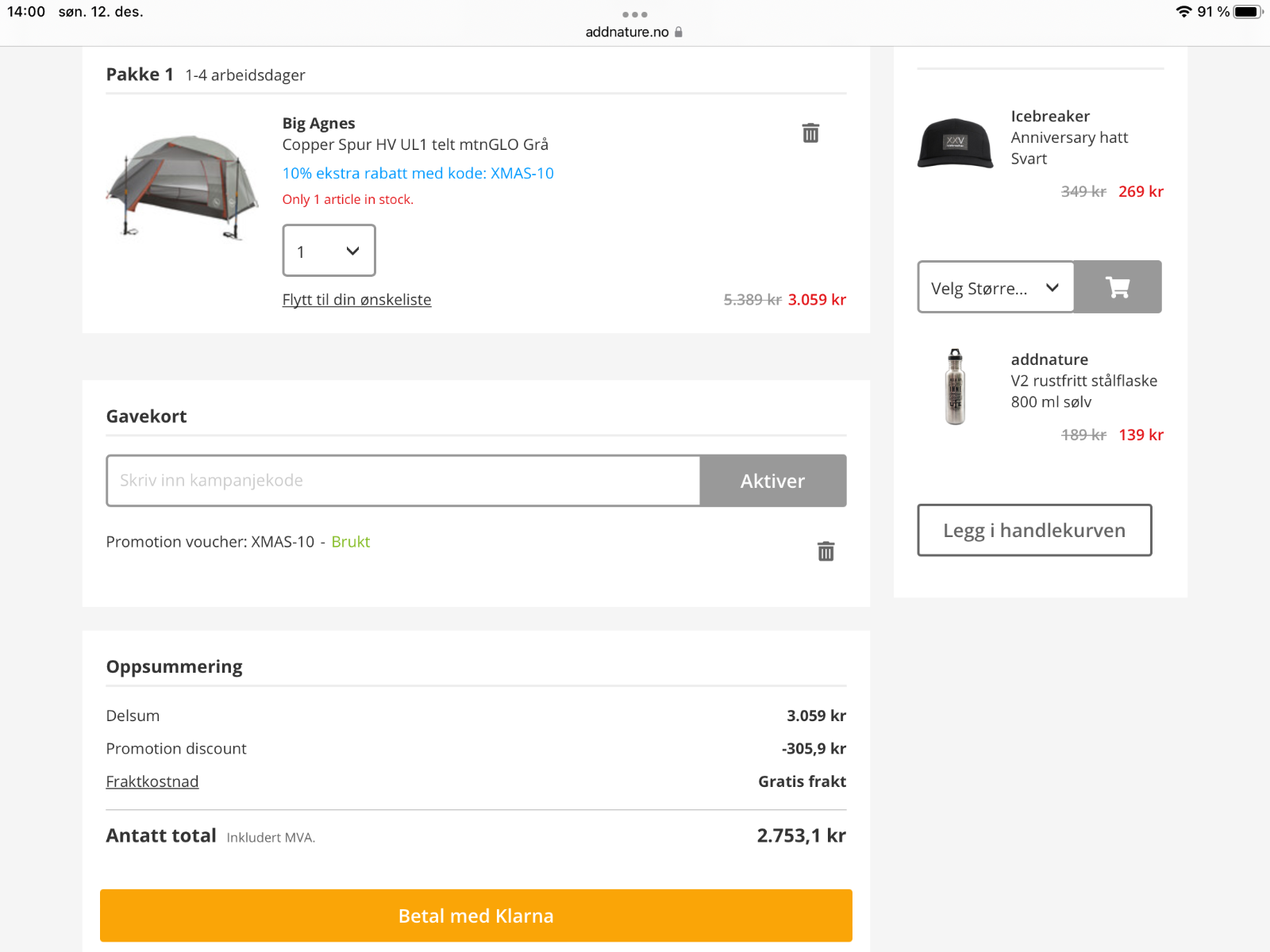View the steel bottle product image

click(955, 387)
